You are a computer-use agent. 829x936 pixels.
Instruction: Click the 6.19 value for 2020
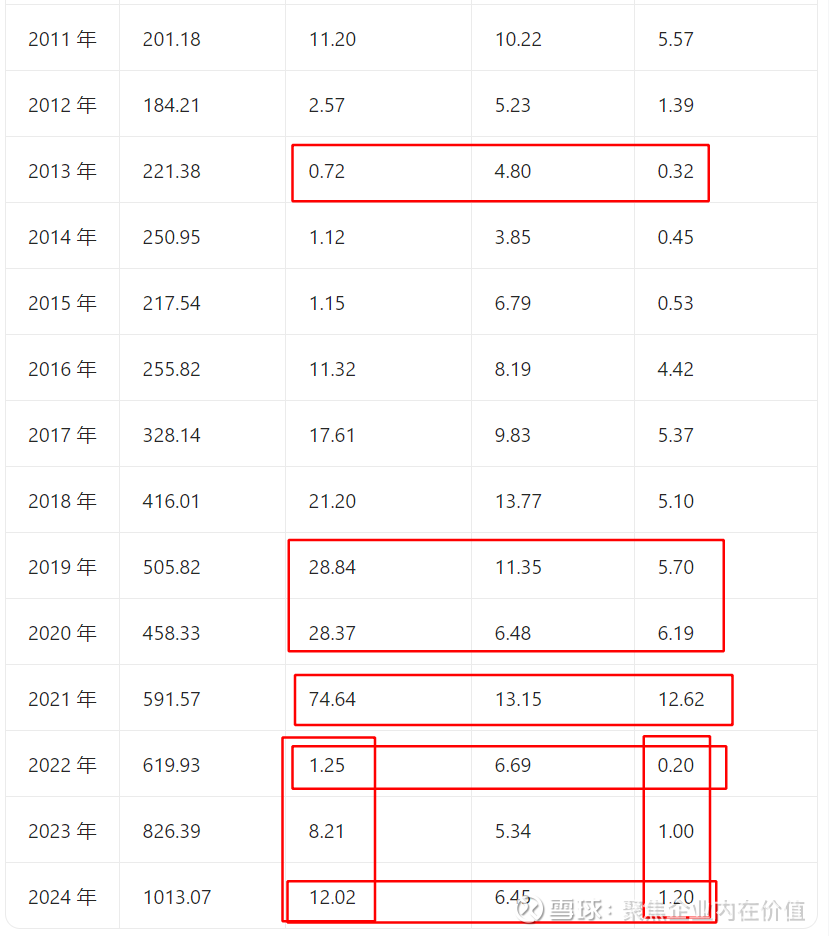tap(676, 634)
